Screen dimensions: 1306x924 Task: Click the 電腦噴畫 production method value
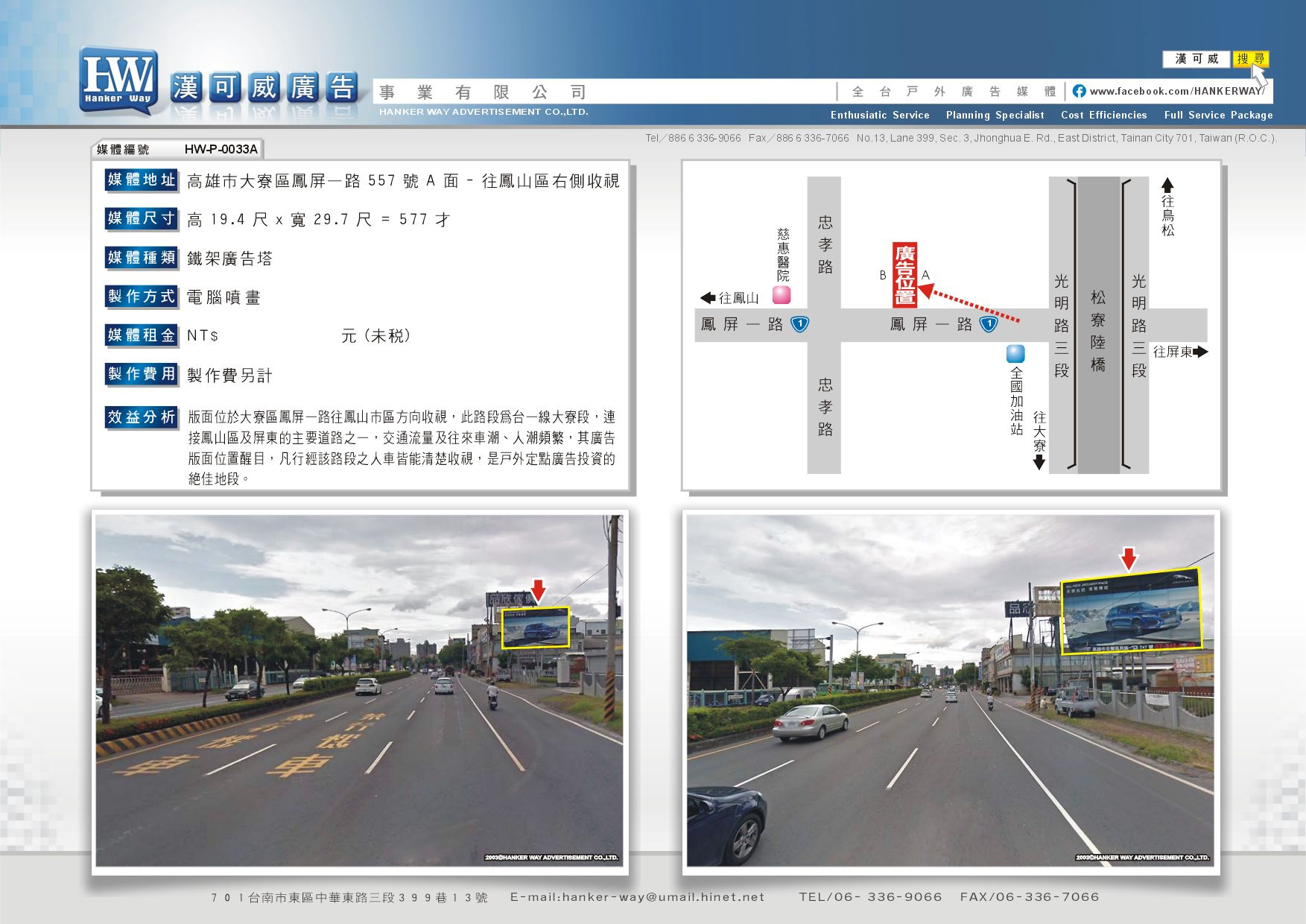(x=224, y=297)
